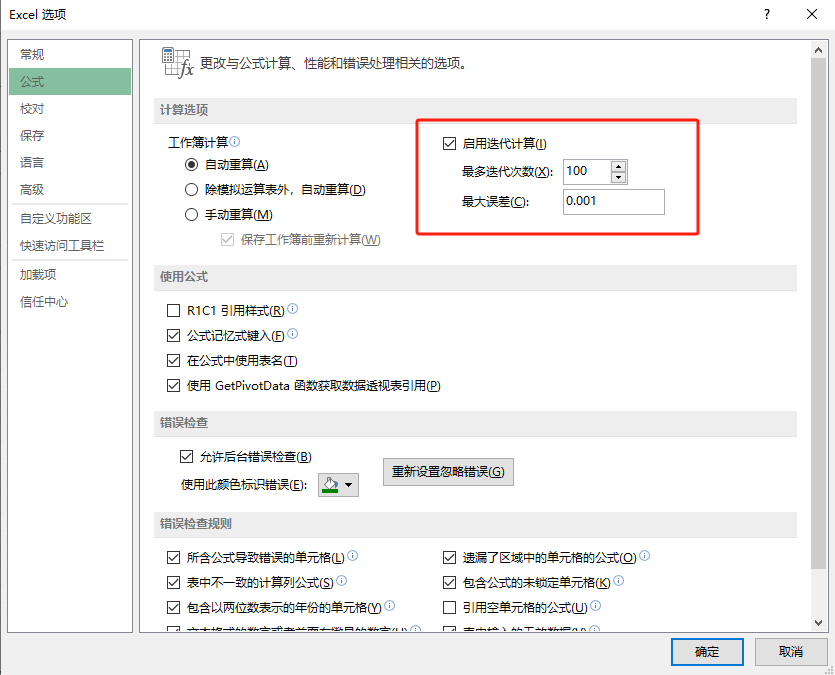
Task: Close the Excel 选项 dialog
Action: tap(812, 14)
